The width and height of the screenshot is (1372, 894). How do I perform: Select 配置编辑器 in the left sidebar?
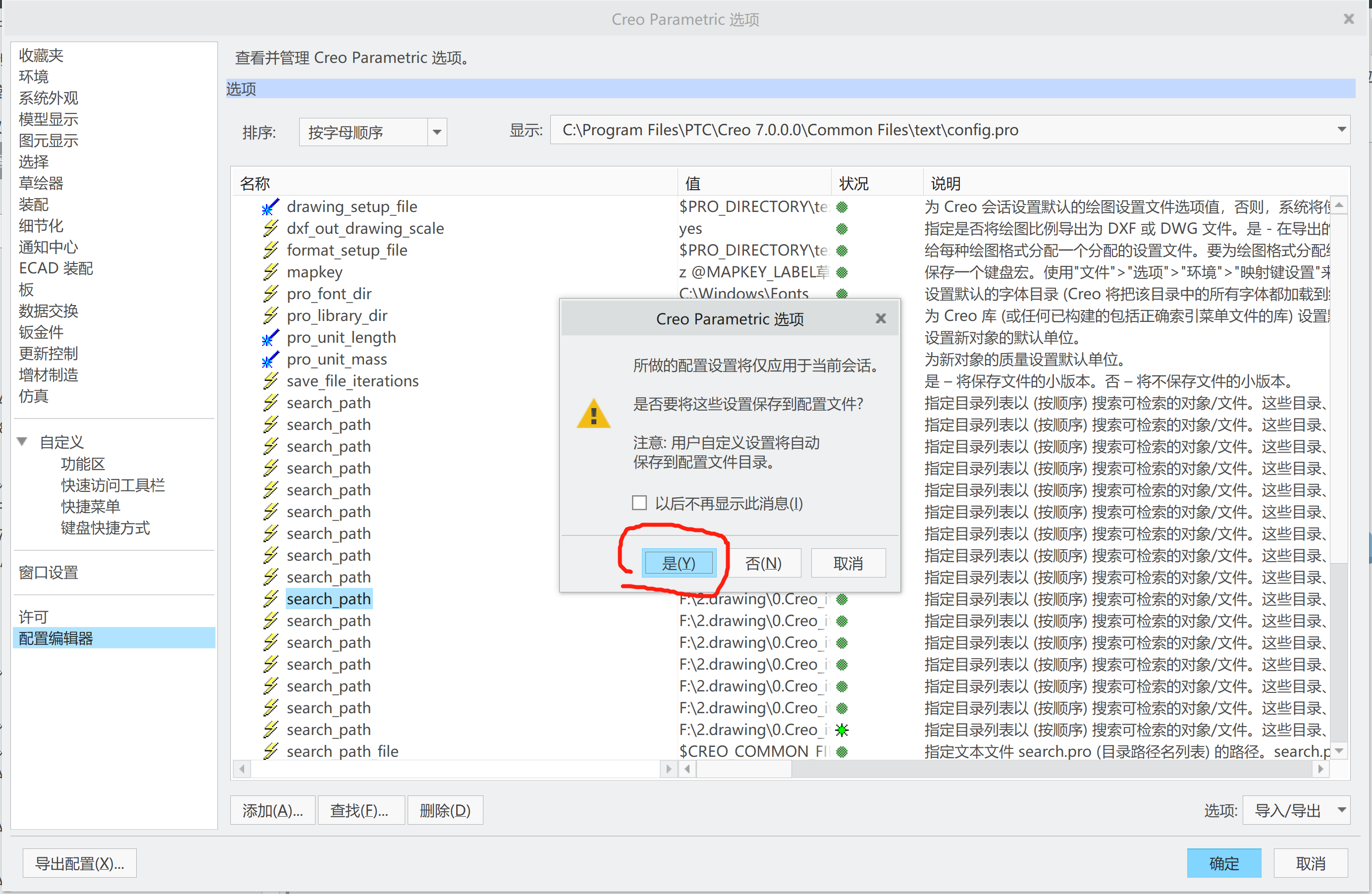[114, 638]
